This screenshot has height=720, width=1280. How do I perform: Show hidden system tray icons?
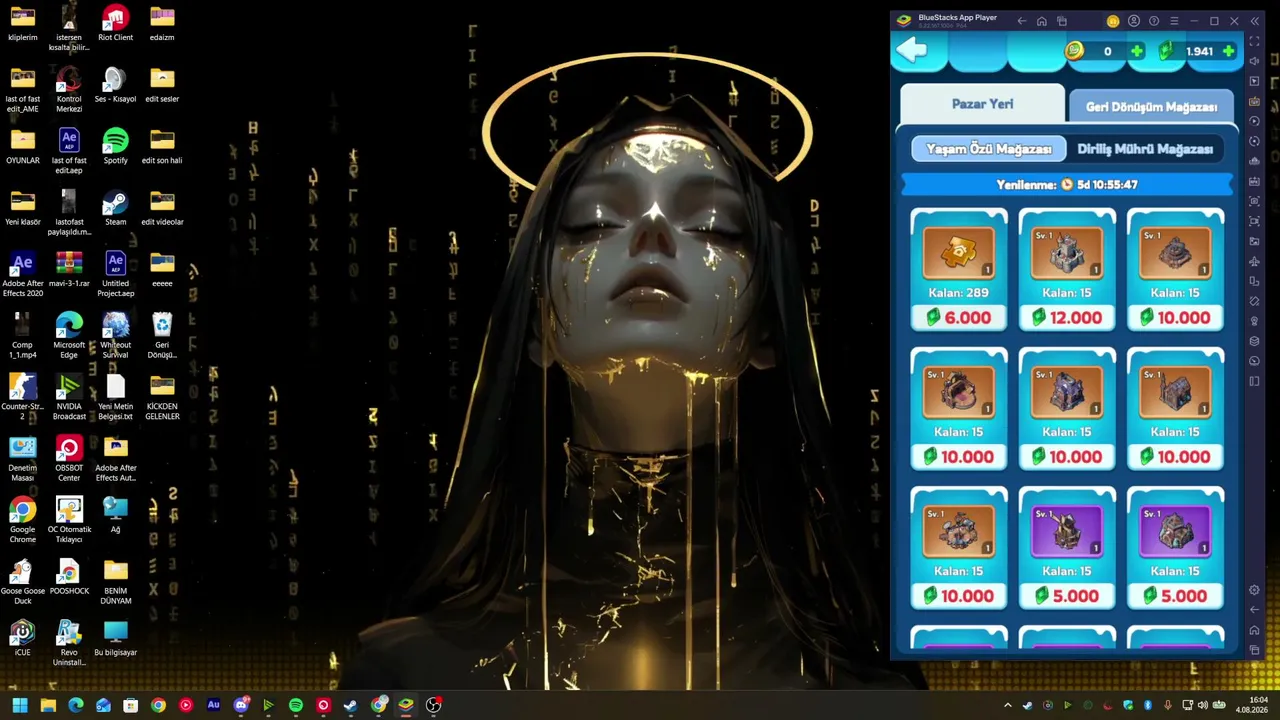point(1007,705)
